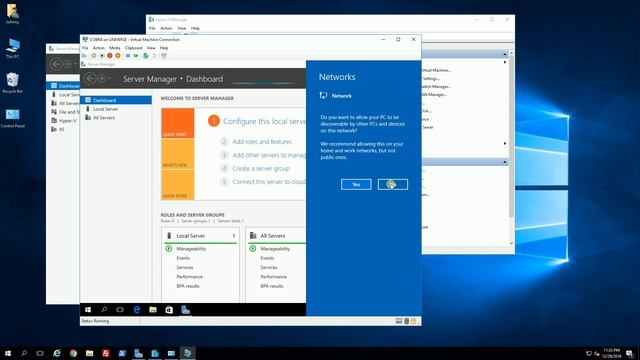Open the Recycle Bin desktop icon
Viewport: 640px width, 360px height.
pos(13,83)
